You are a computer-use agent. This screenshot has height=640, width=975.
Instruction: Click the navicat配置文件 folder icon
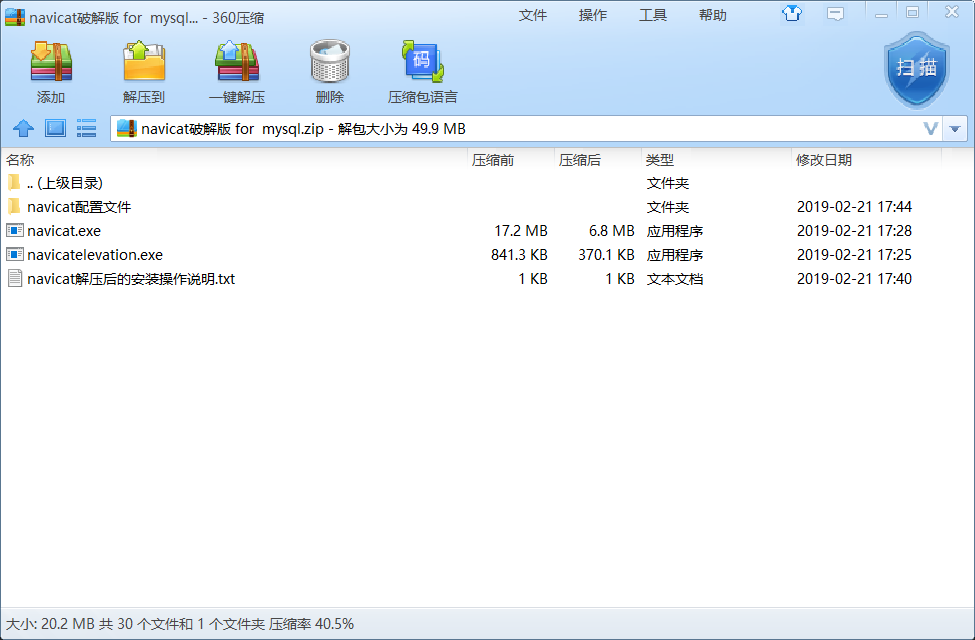point(15,206)
